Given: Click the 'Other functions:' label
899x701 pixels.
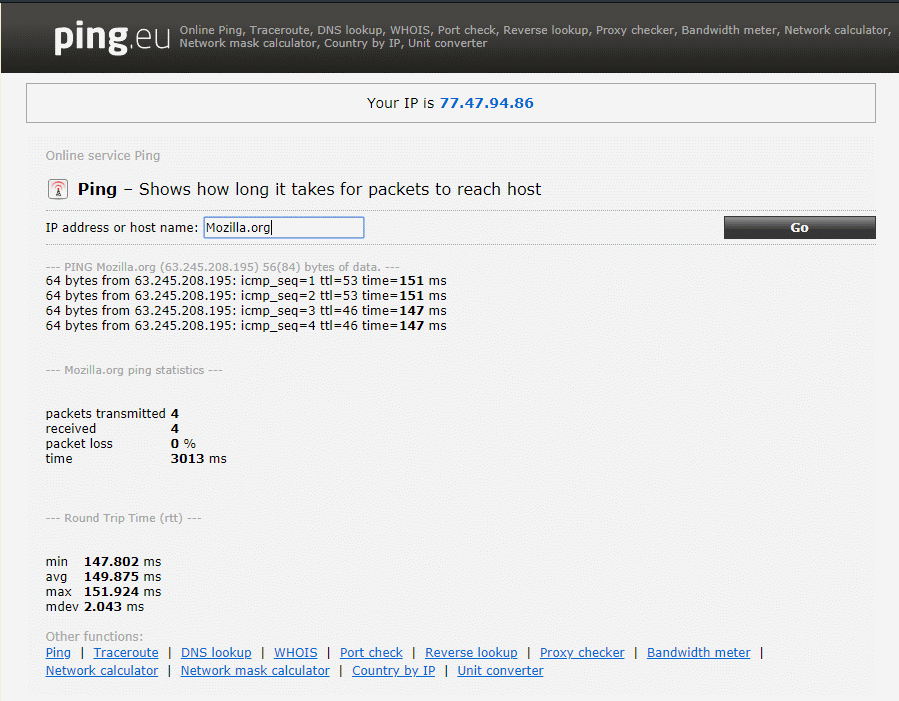Looking at the screenshot, I should (94, 637).
